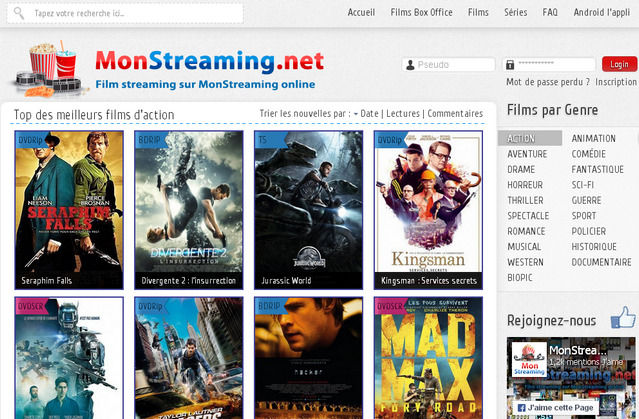This screenshot has width=639, height=419.
Task: Open Mot de passe perdu link
Action: pyautogui.click(x=548, y=82)
